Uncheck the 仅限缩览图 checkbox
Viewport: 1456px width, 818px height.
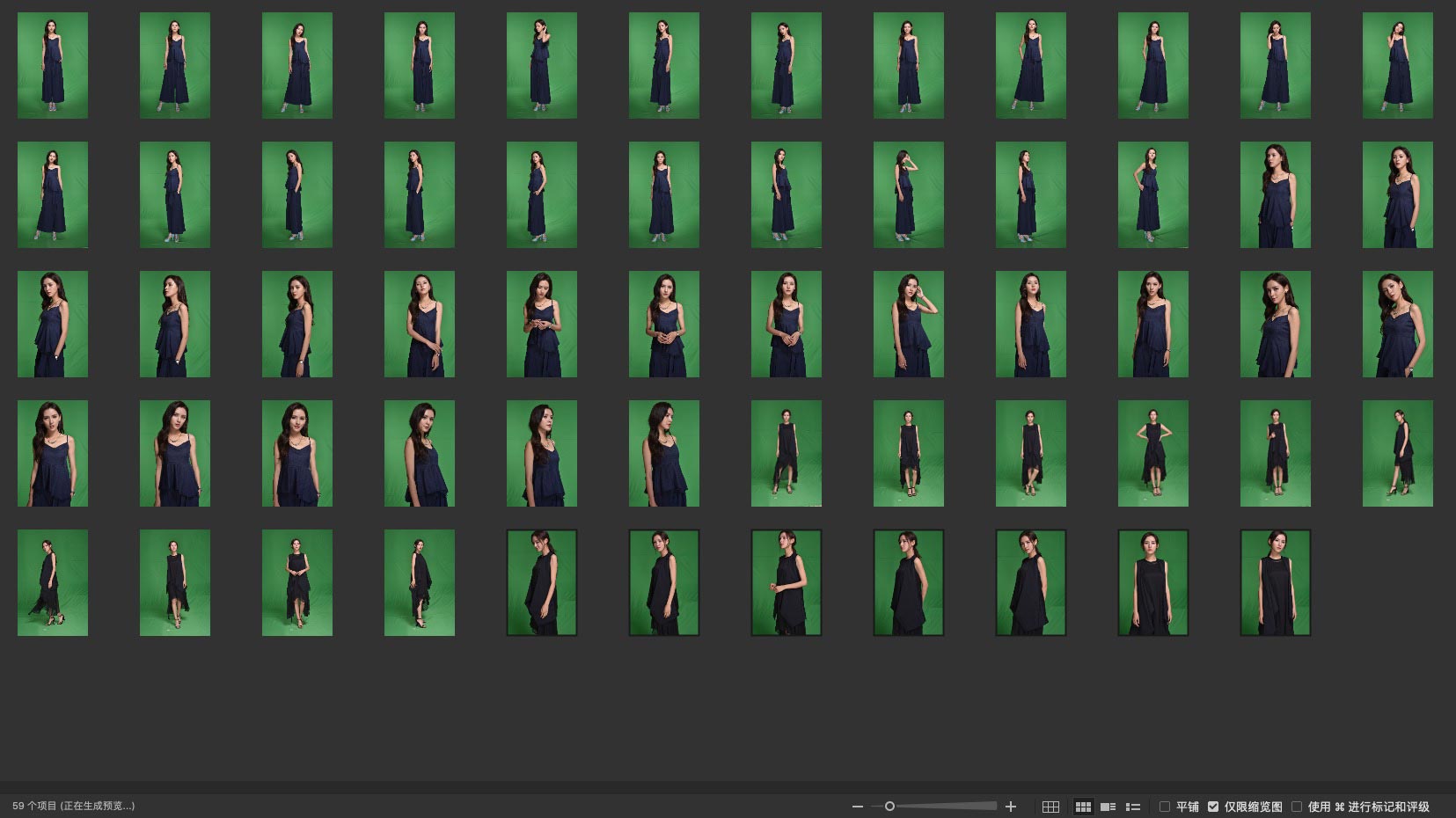pos(1213,807)
